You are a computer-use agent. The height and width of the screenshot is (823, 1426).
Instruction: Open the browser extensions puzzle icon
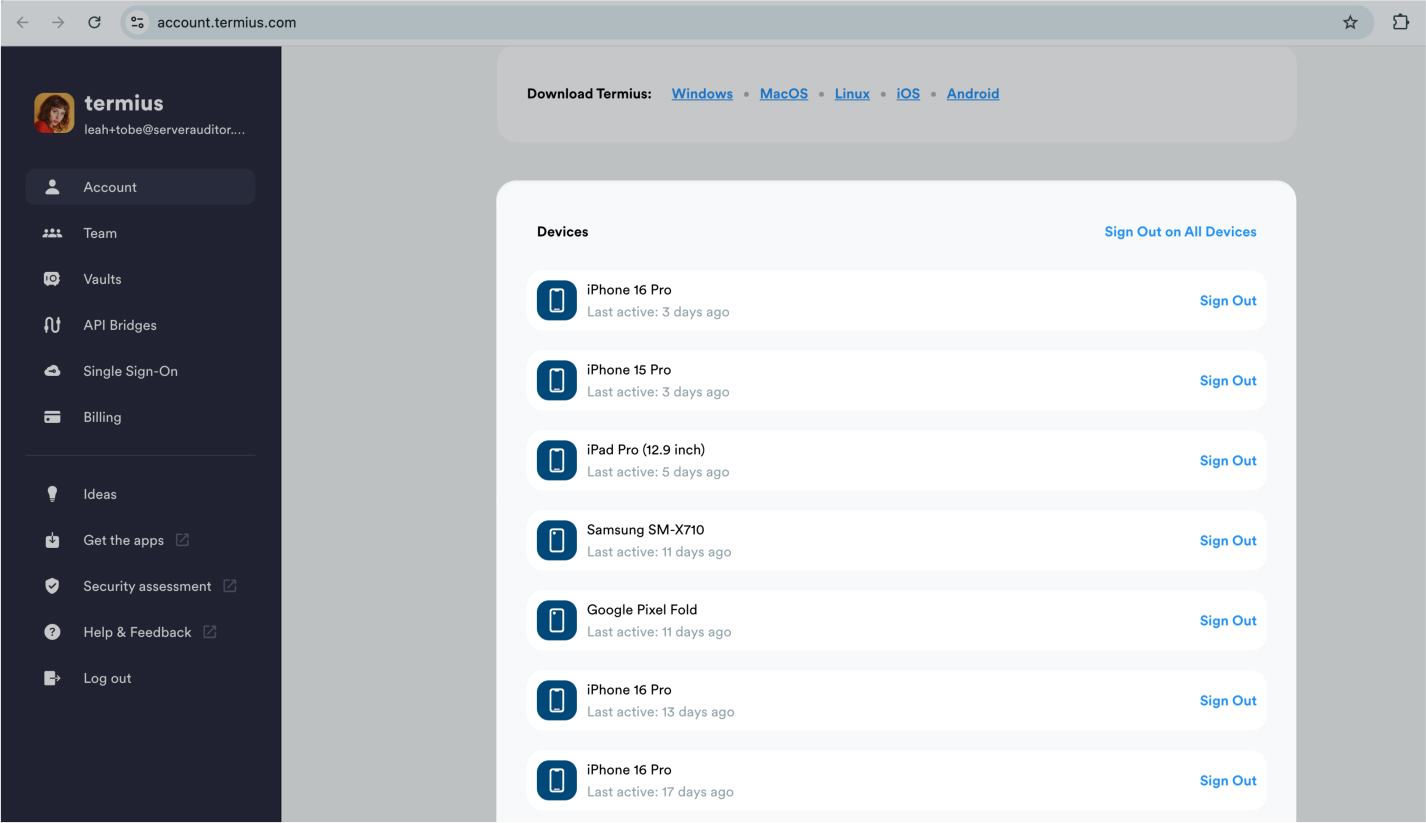pyautogui.click(x=1401, y=22)
